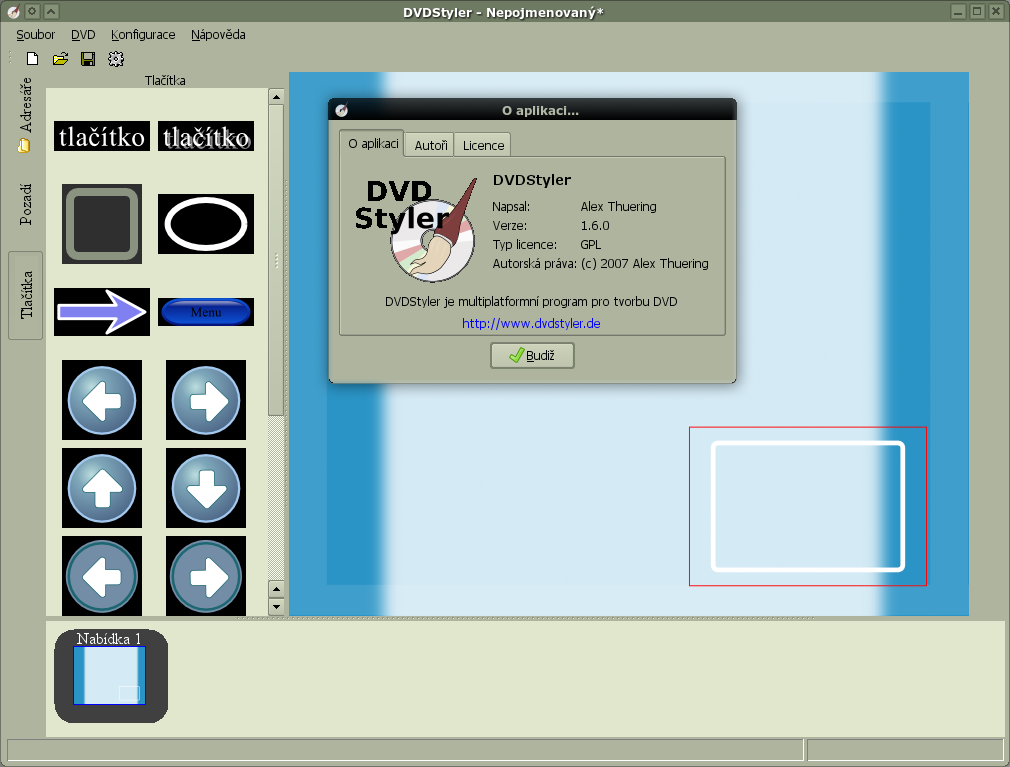The width and height of the screenshot is (1010, 767).
Task: Click the About dialog title bar icon
Action: coord(342,110)
